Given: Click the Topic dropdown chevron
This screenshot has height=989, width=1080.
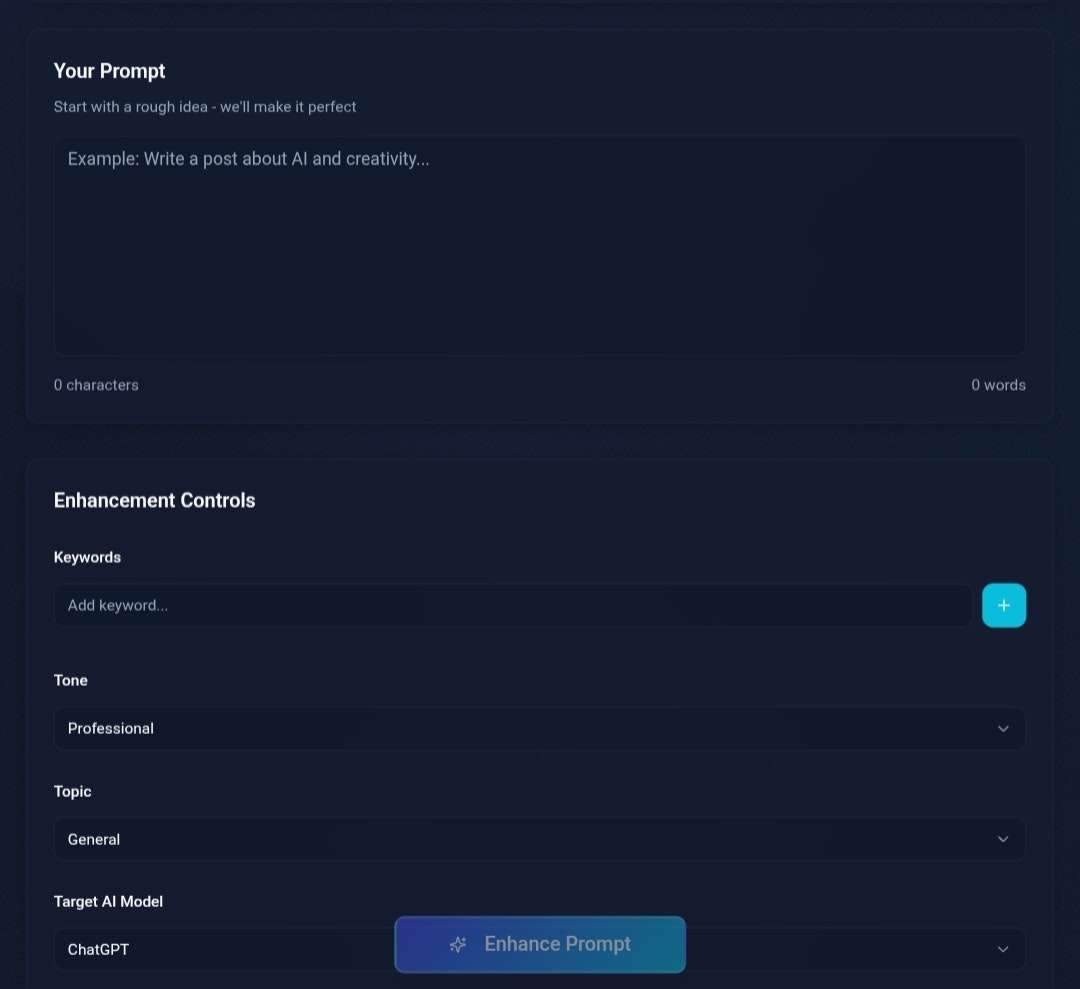Looking at the screenshot, I should pyautogui.click(x=1003, y=839).
